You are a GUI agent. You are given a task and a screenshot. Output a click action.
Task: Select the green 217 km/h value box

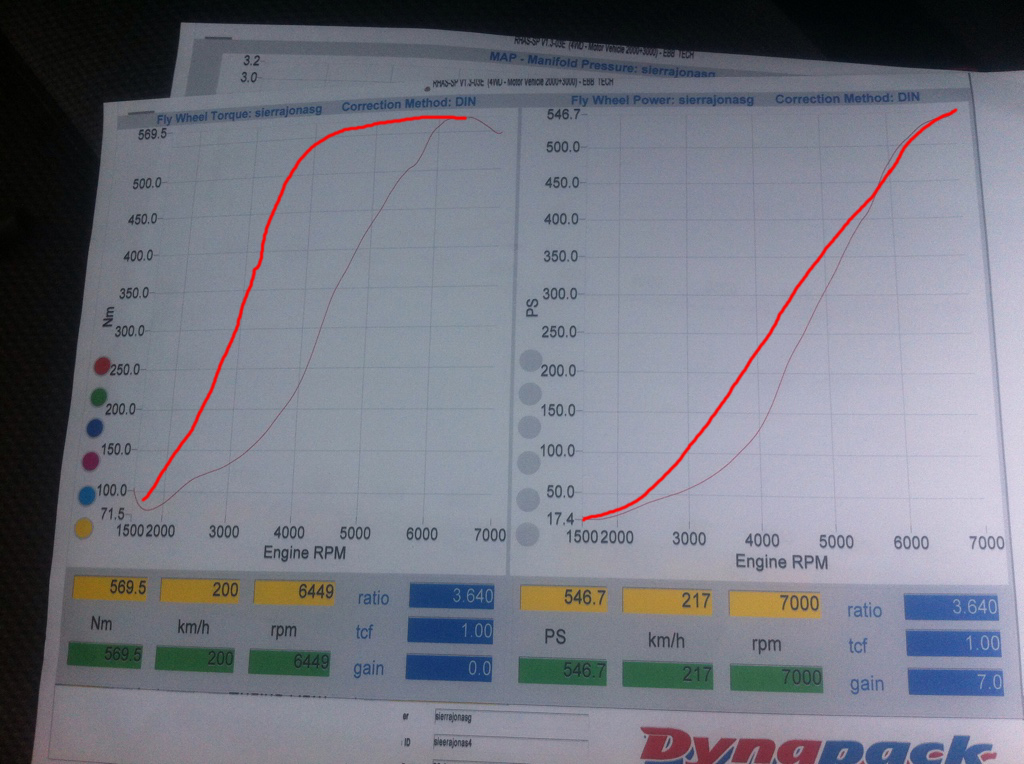(x=668, y=675)
